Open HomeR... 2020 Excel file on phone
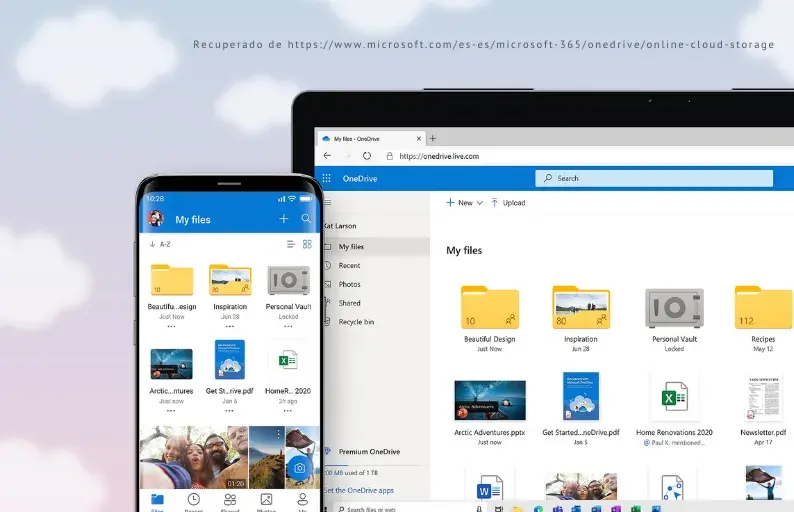This screenshot has width=794, height=512. [288, 361]
